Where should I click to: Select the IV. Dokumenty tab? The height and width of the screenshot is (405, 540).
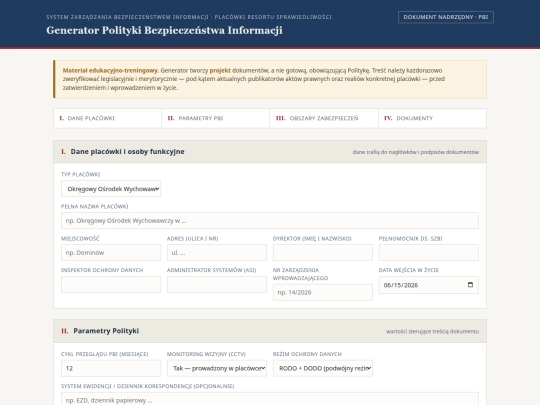(x=432, y=118)
